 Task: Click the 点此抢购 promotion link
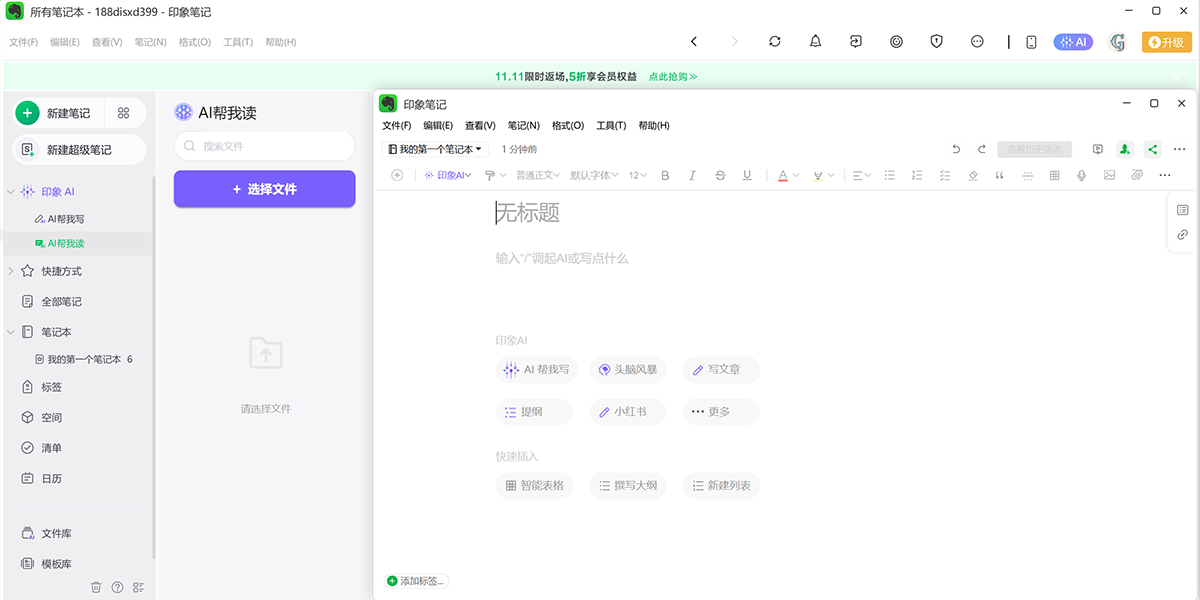(x=673, y=77)
